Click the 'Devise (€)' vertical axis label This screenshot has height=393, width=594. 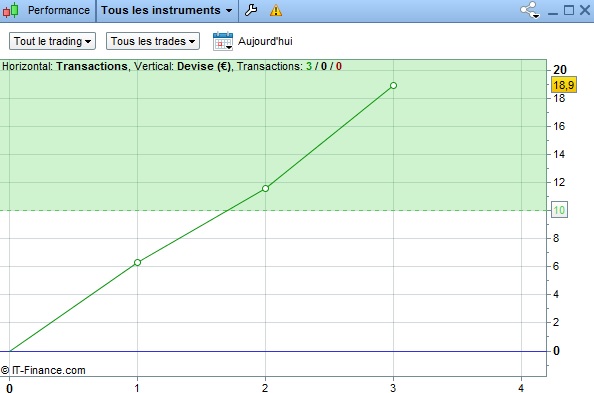(204, 66)
